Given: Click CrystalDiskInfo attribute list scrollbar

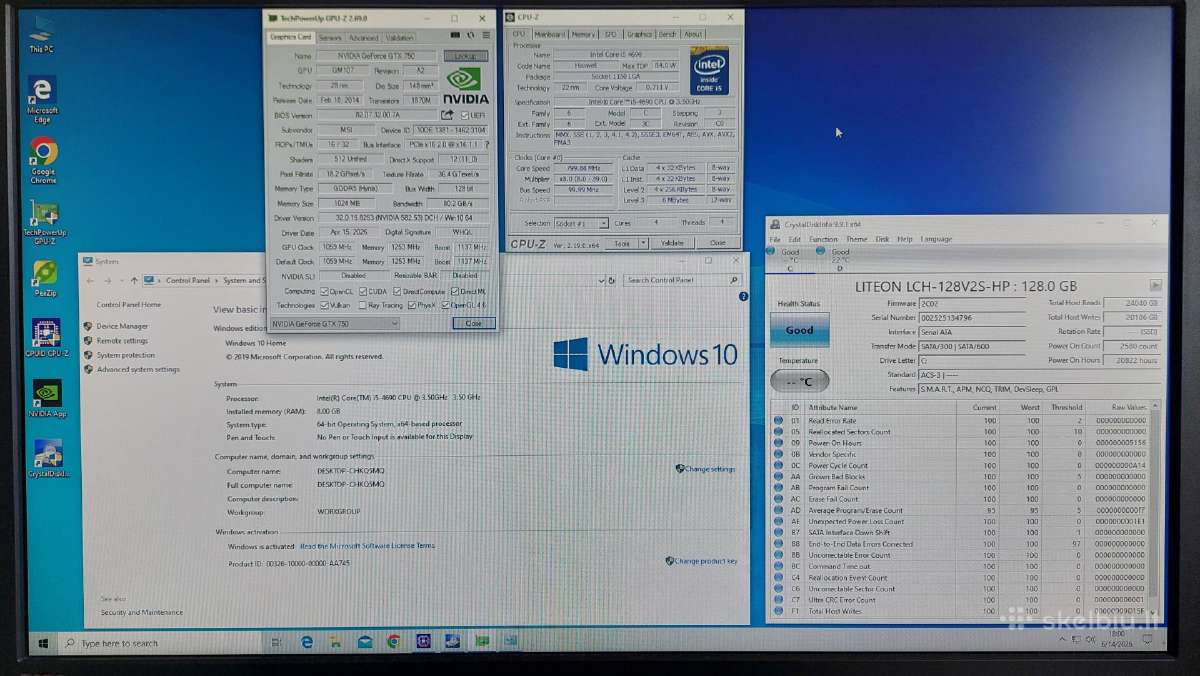Looking at the screenshot, I should [1156, 509].
